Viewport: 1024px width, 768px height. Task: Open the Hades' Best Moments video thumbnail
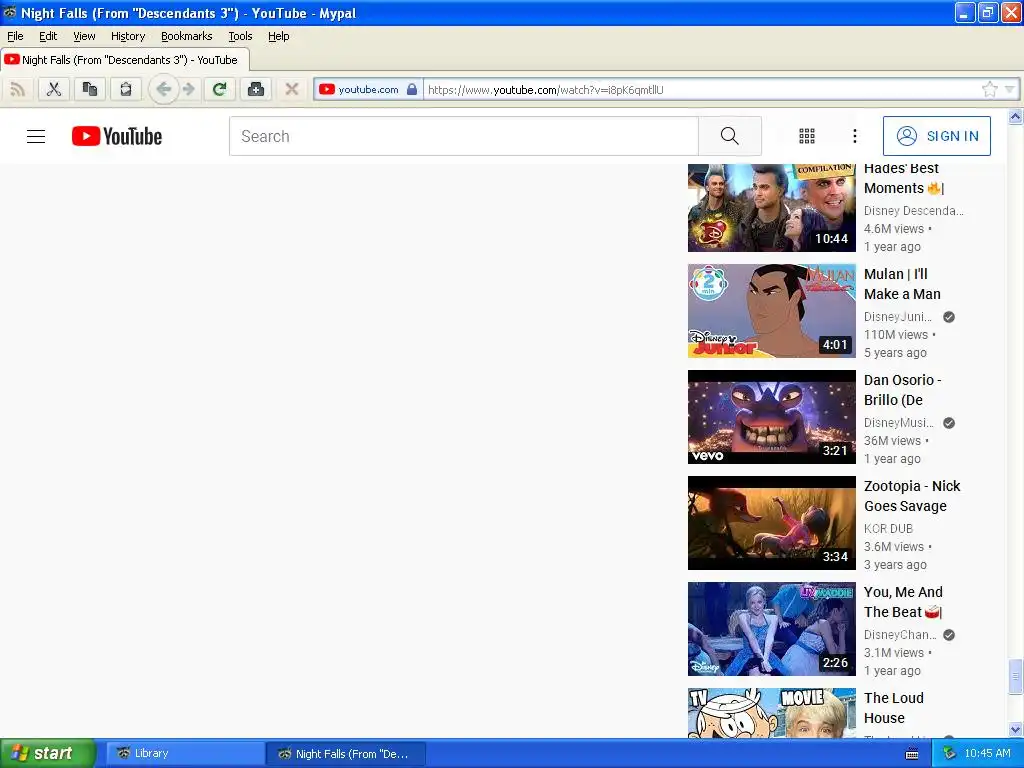click(771, 207)
